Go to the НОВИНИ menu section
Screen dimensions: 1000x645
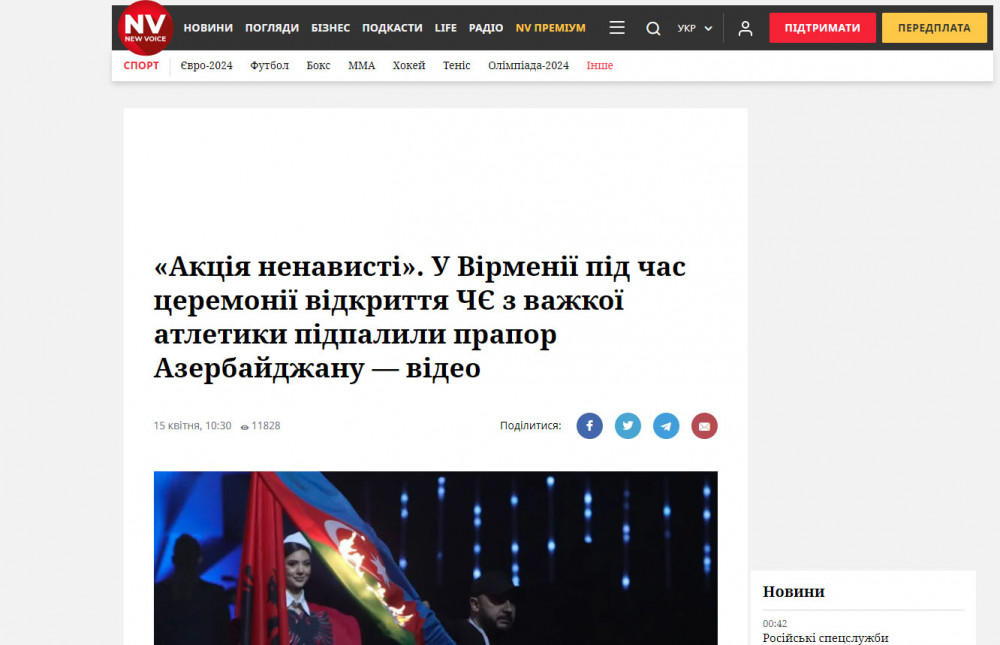(208, 28)
